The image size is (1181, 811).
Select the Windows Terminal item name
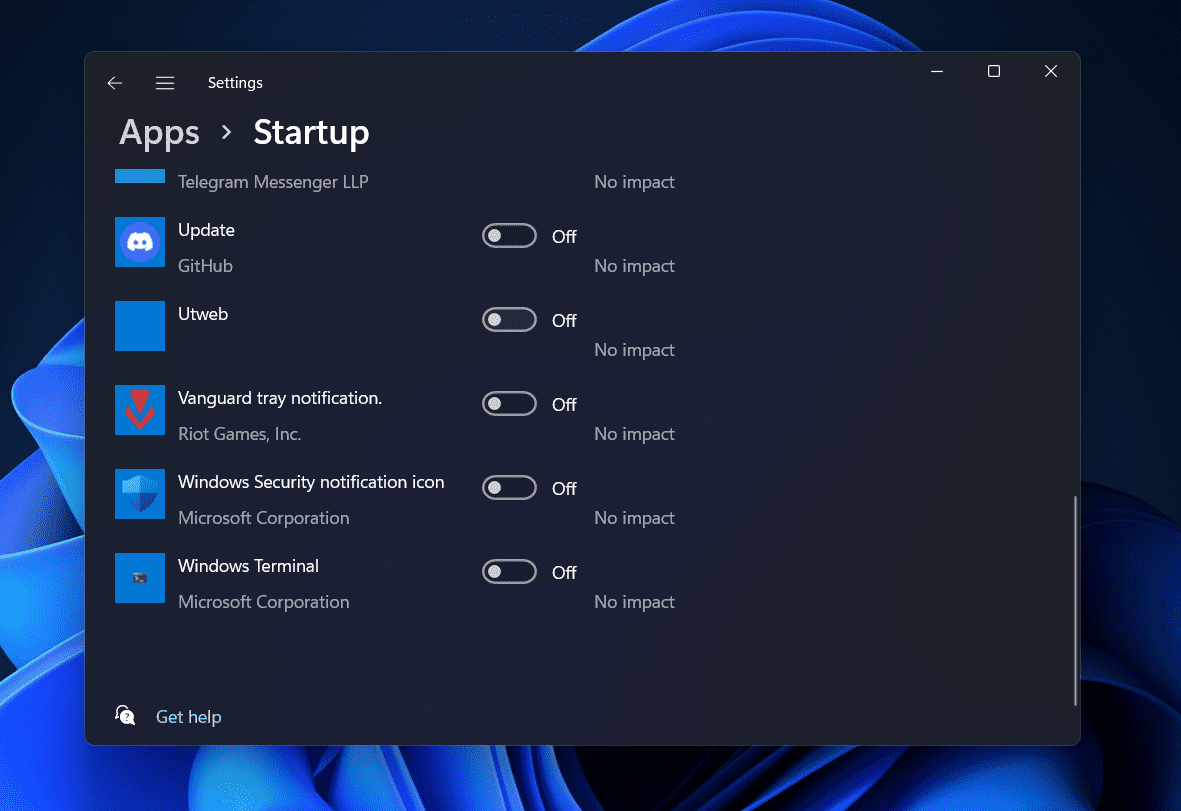click(x=248, y=566)
